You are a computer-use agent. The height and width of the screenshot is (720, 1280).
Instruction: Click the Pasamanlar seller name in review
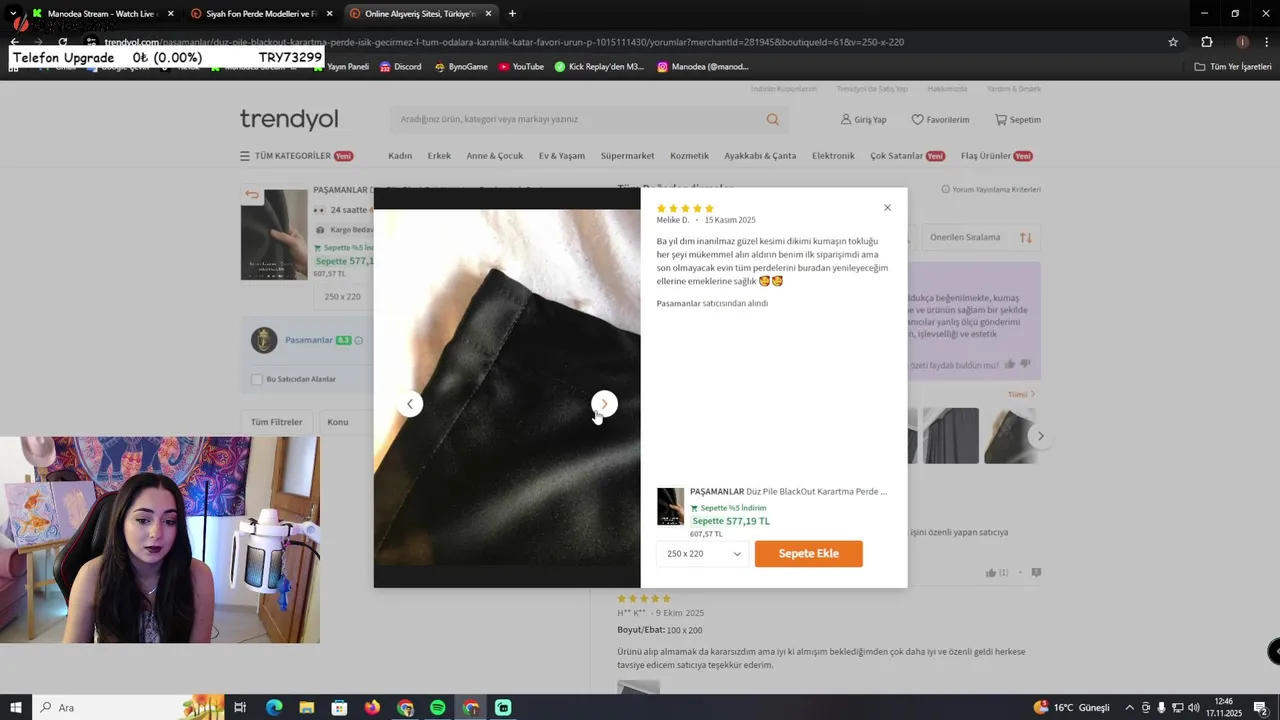678,303
